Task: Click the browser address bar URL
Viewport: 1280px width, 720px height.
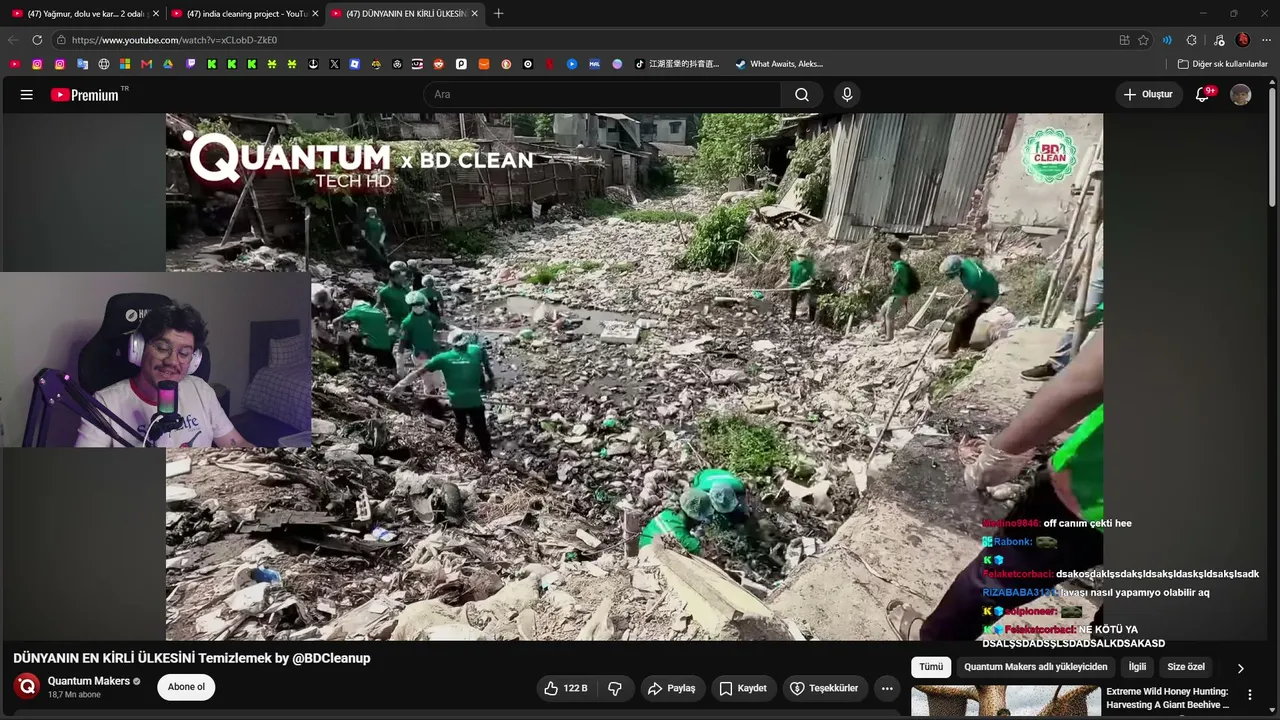Action: pyautogui.click(x=174, y=40)
